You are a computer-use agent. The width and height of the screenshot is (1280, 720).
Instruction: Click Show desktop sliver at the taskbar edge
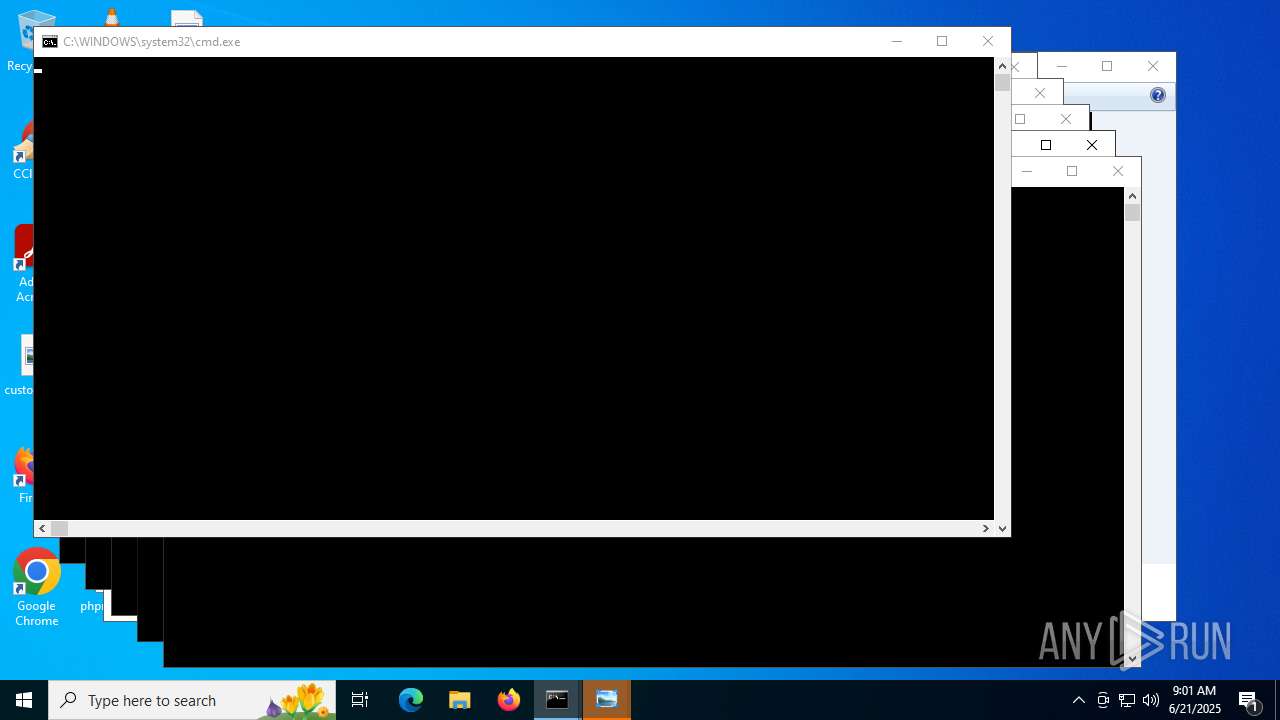tap(1277, 700)
